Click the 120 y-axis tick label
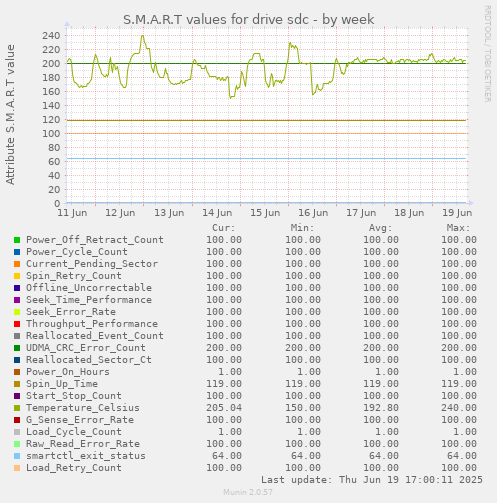Viewport: 497px width, 503px height. coord(51,120)
